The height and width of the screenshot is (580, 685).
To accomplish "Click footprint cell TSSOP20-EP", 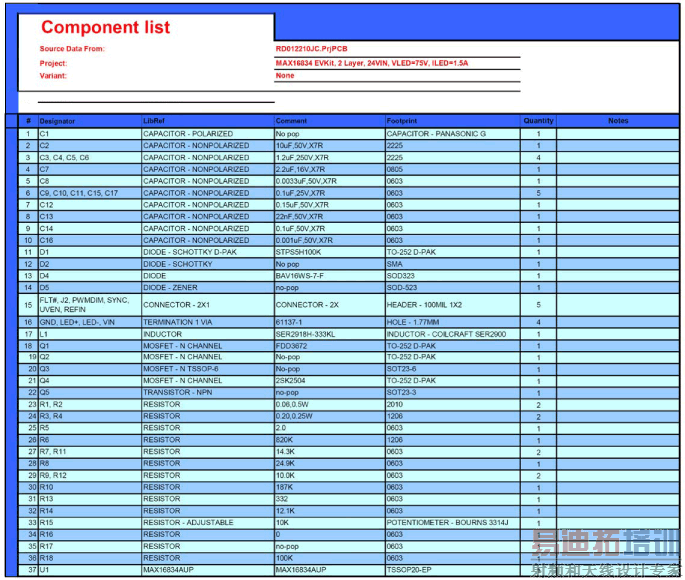I will tap(453, 570).
